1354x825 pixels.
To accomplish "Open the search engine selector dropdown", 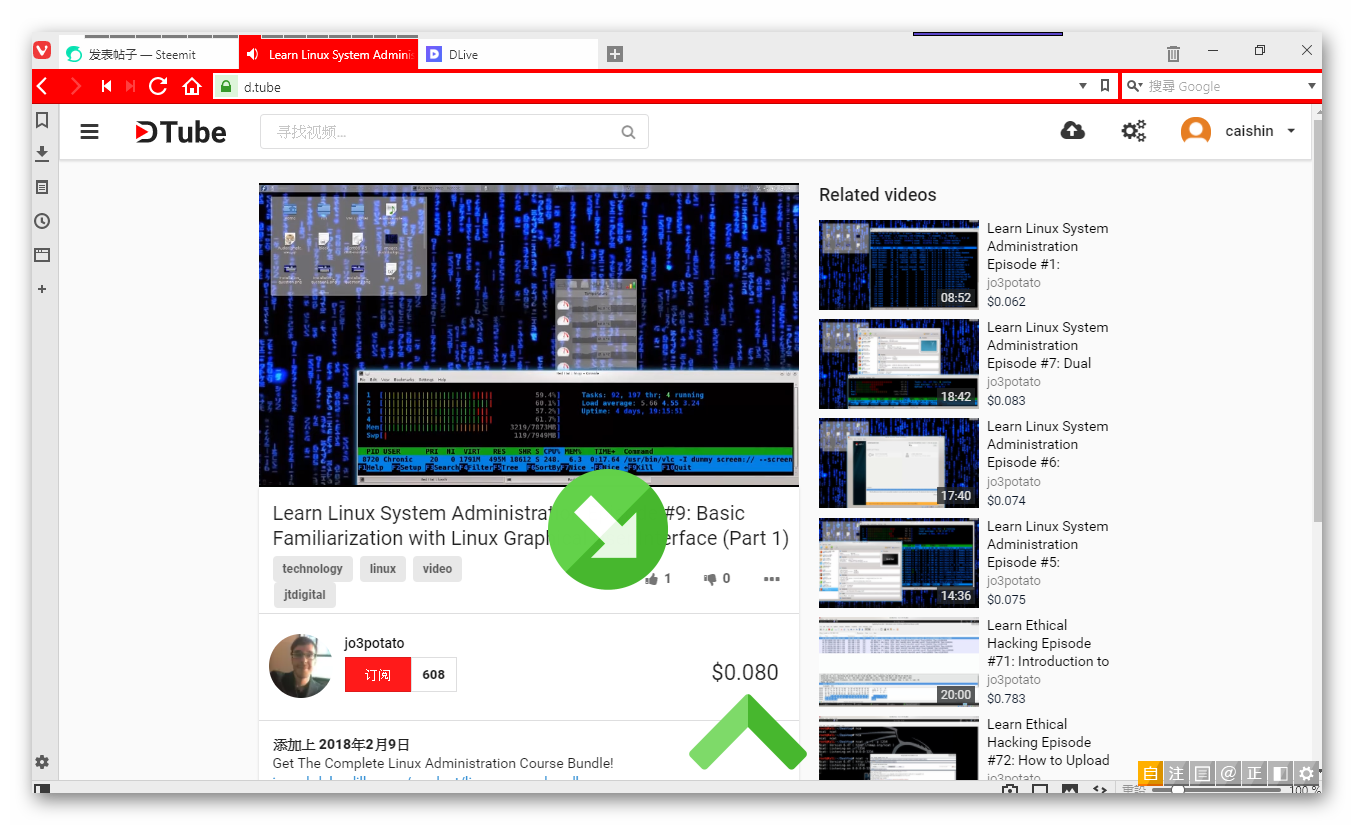I will pos(1134,87).
